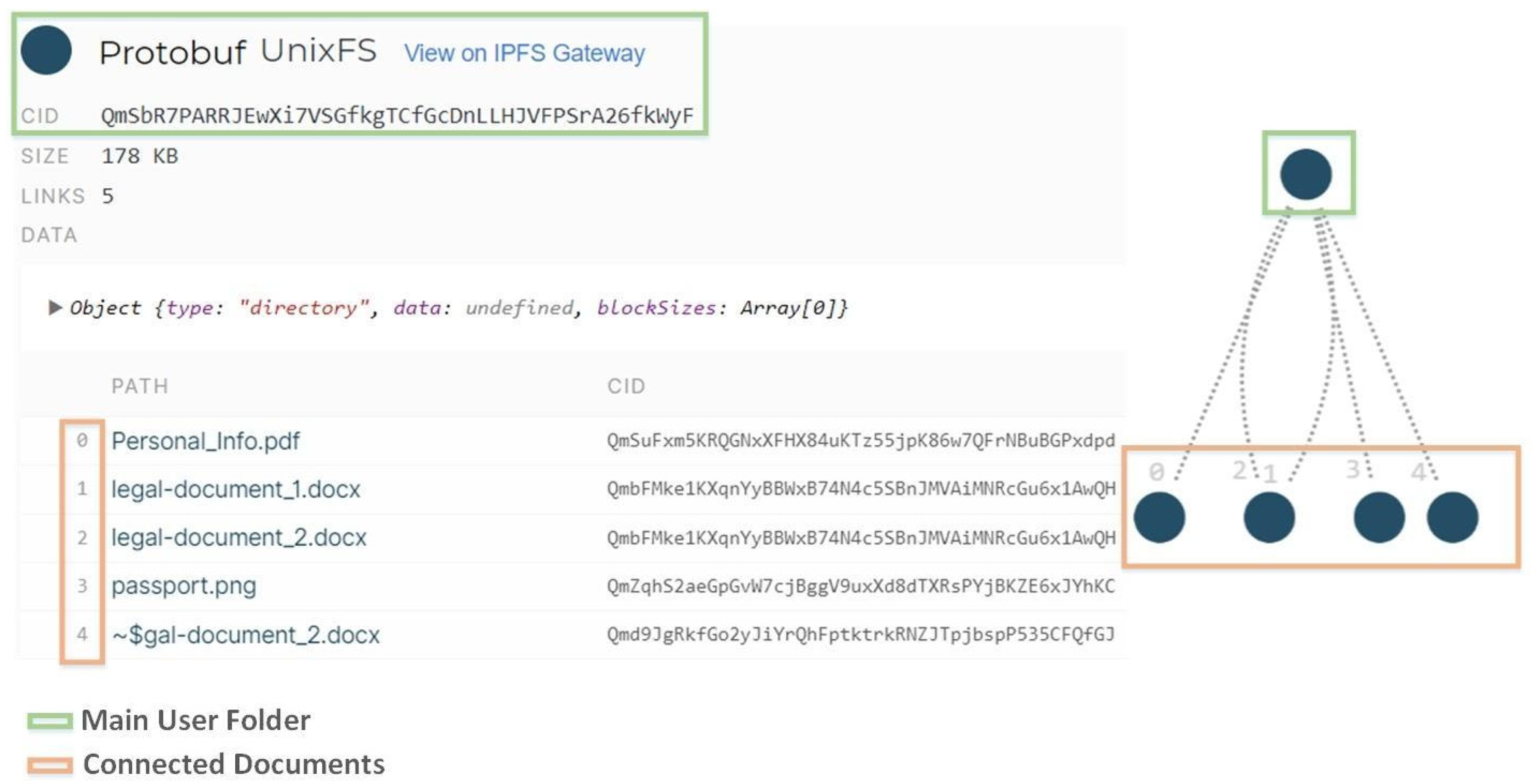
Task: Expand the Object directory data triangle
Action: [55, 308]
